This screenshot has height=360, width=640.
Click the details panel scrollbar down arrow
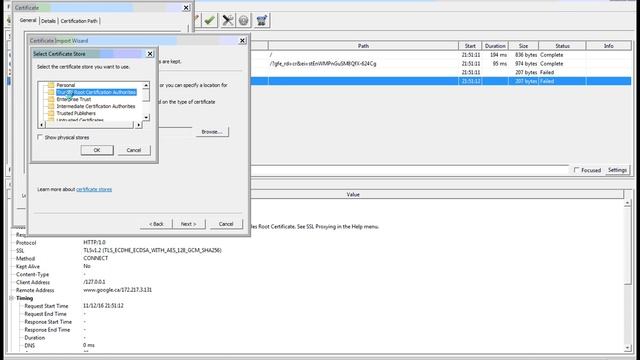(627, 348)
